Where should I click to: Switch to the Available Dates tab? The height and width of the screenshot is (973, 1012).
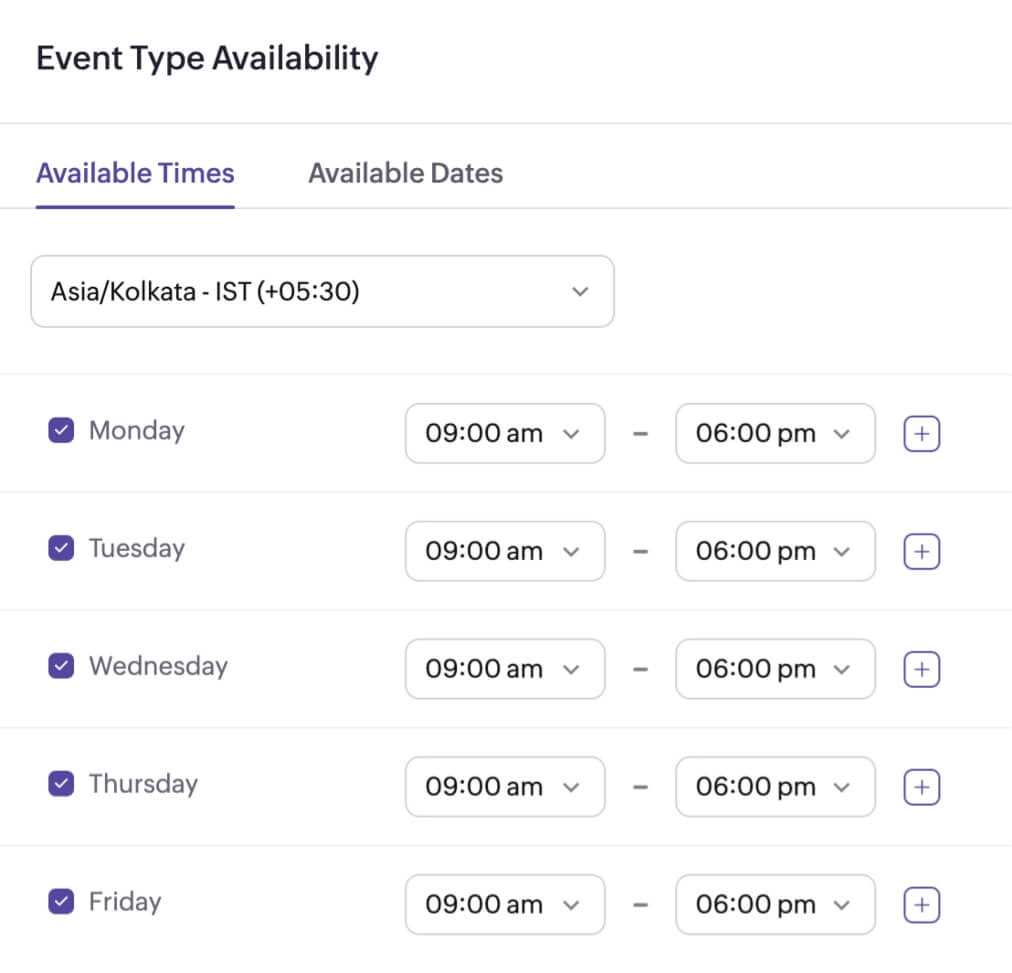(x=405, y=173)
